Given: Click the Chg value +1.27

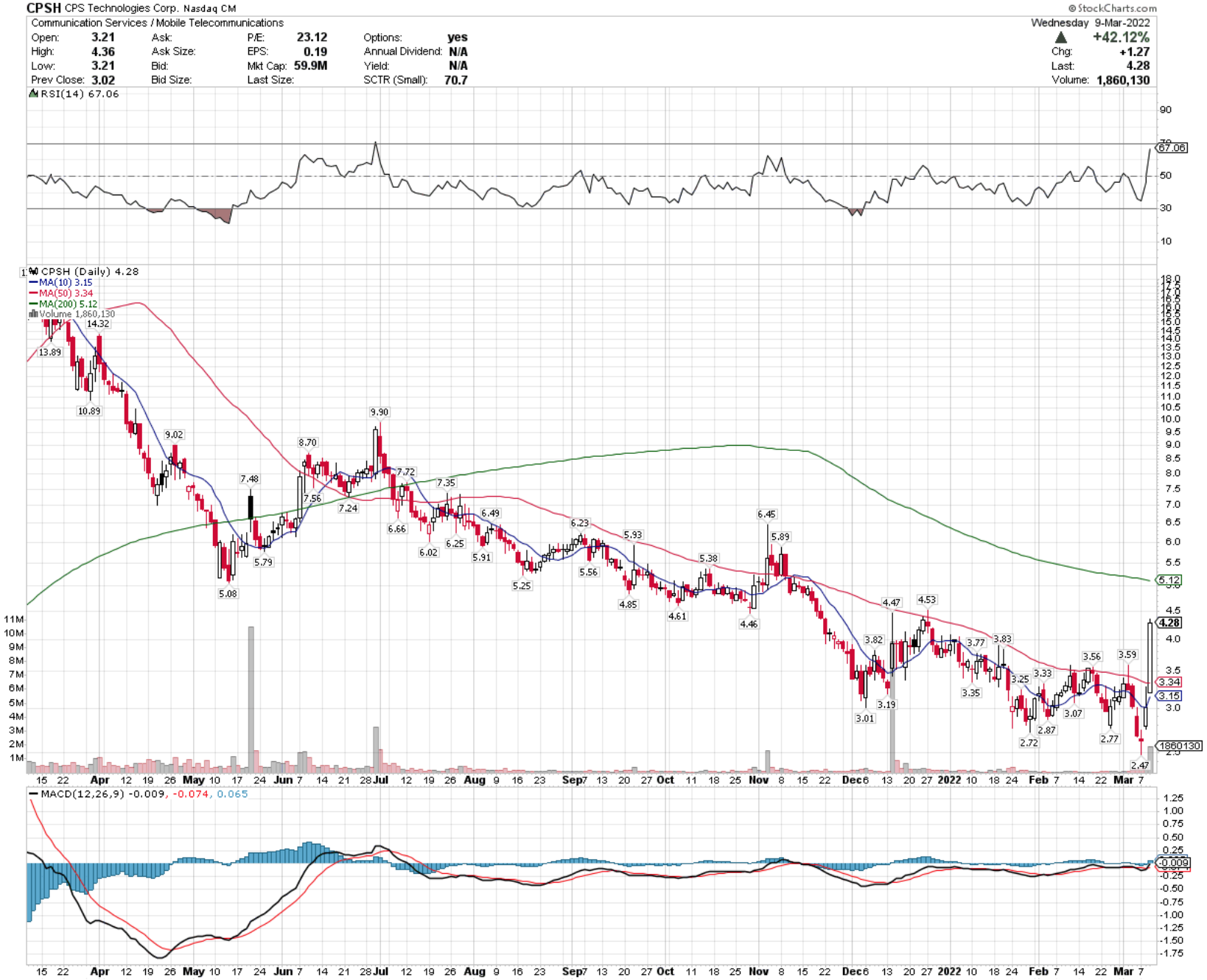Looking at the screenshot, I should [1134, 52].
